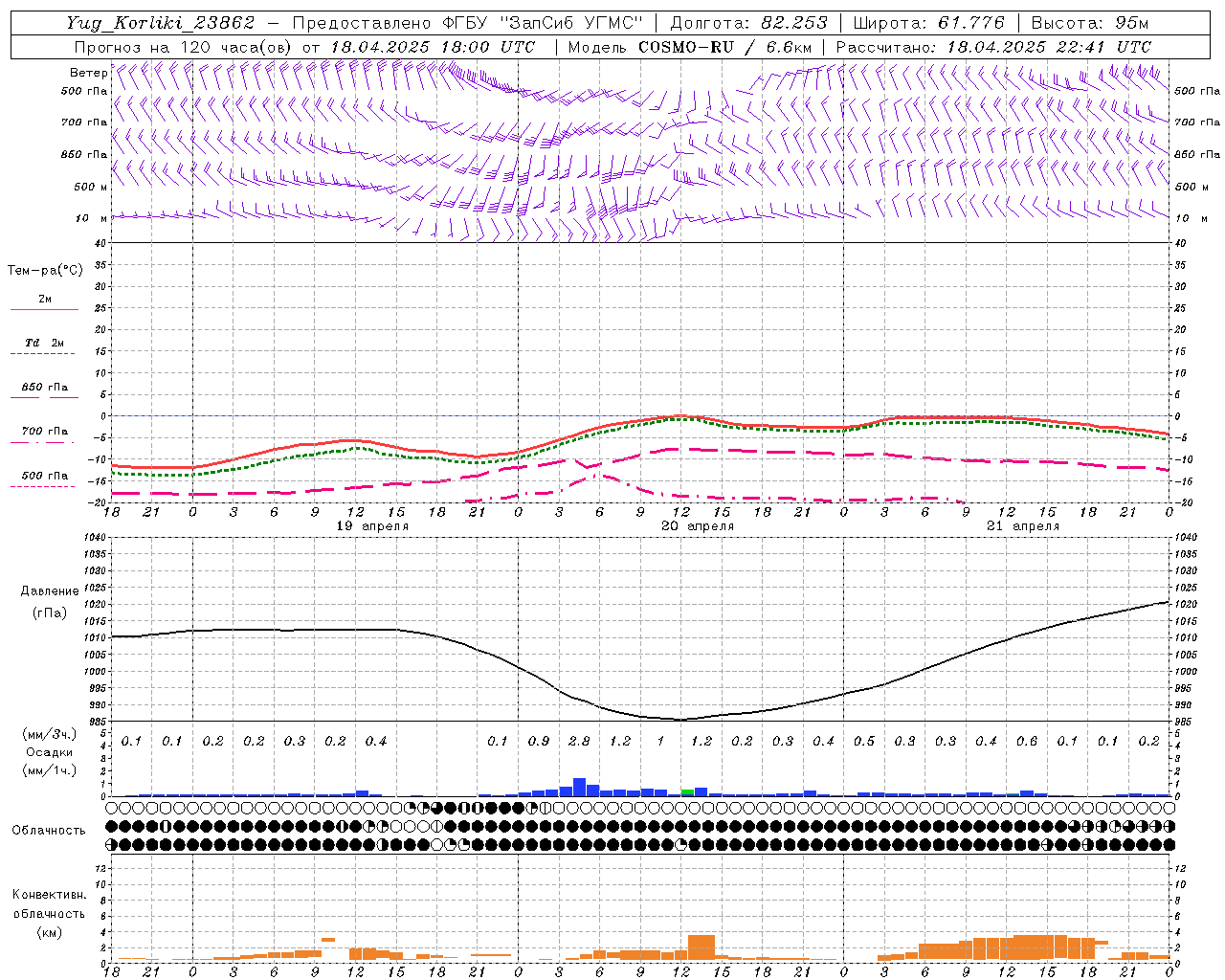Click the Облачность row label

click(49, 831)
